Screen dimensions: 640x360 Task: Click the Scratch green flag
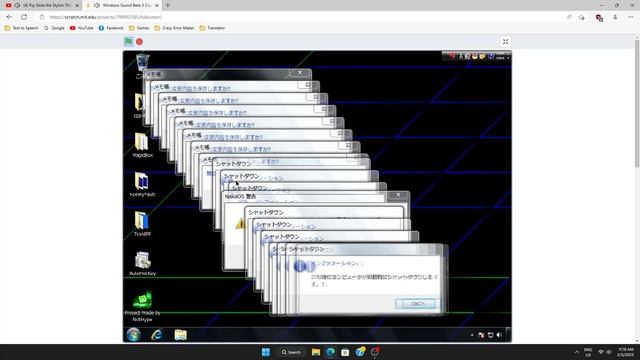(128, 41)
